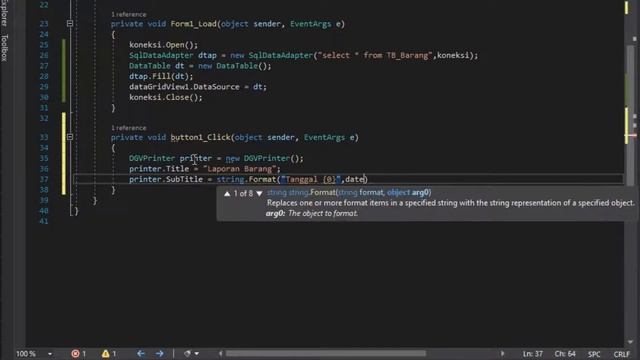Click line number 37 in the margin
The image size is (640, 360).
pyautogui.click(x=44, y=179)
